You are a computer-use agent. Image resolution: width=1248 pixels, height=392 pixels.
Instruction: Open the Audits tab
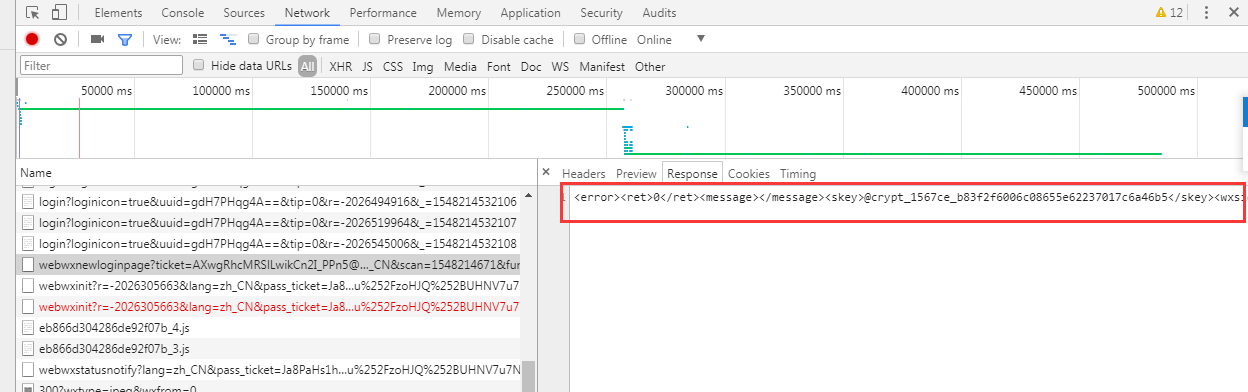point(658,13)
